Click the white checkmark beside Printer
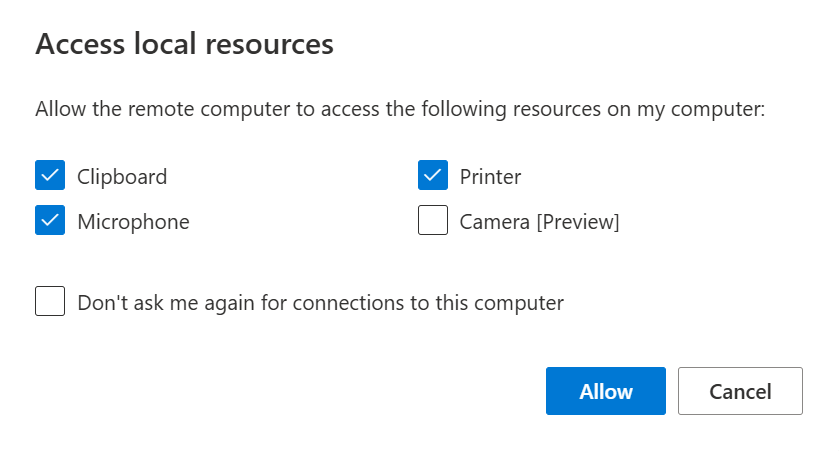Viewport: 839px width, 451px height. 432,176
